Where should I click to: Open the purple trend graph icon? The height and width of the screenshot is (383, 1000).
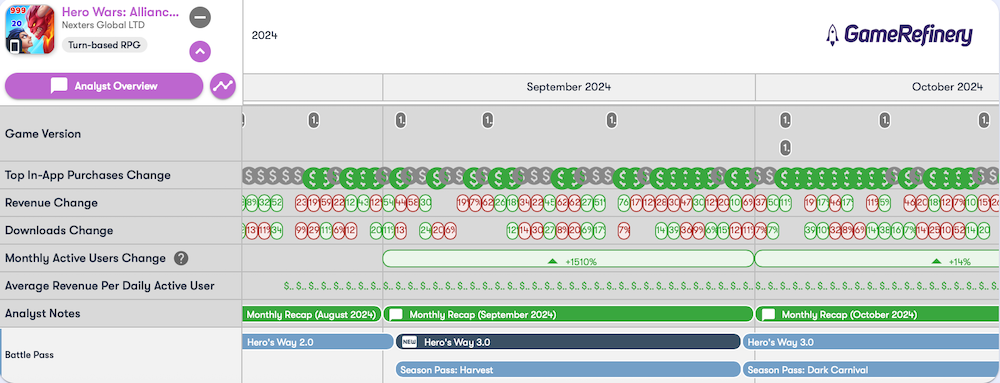(x=223, y=85)
